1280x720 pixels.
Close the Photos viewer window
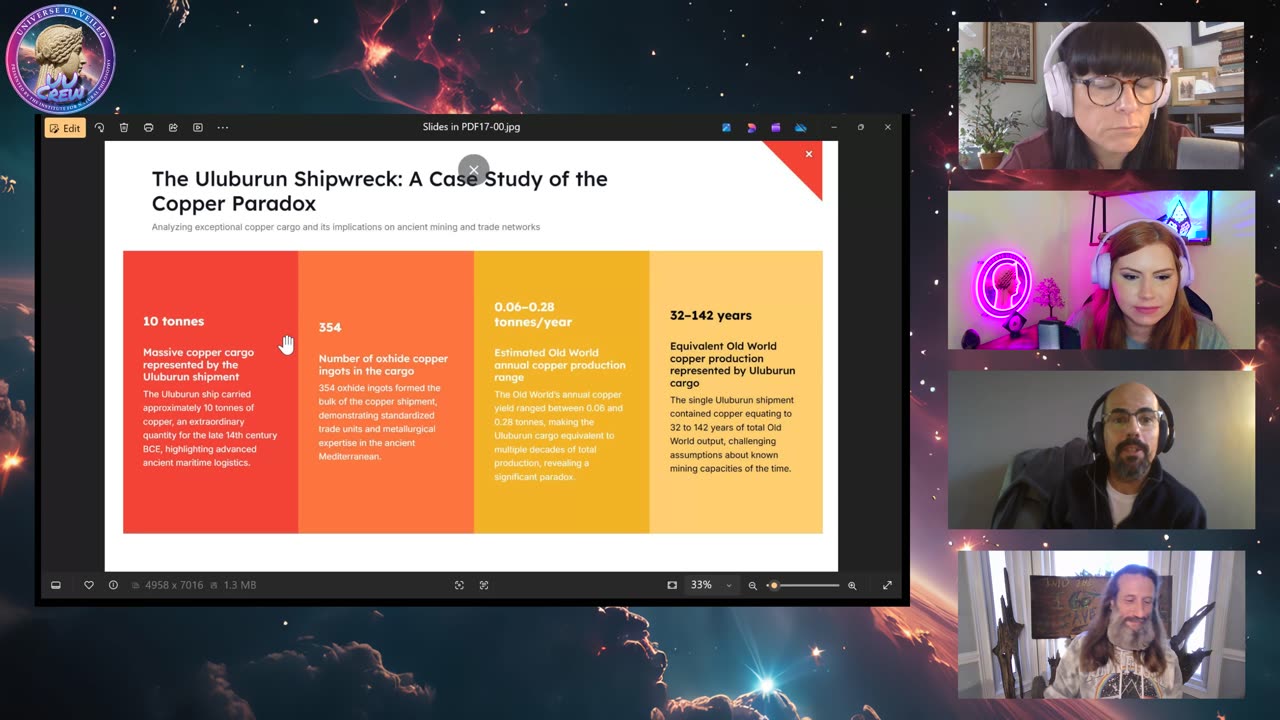(x=887, y=127)
